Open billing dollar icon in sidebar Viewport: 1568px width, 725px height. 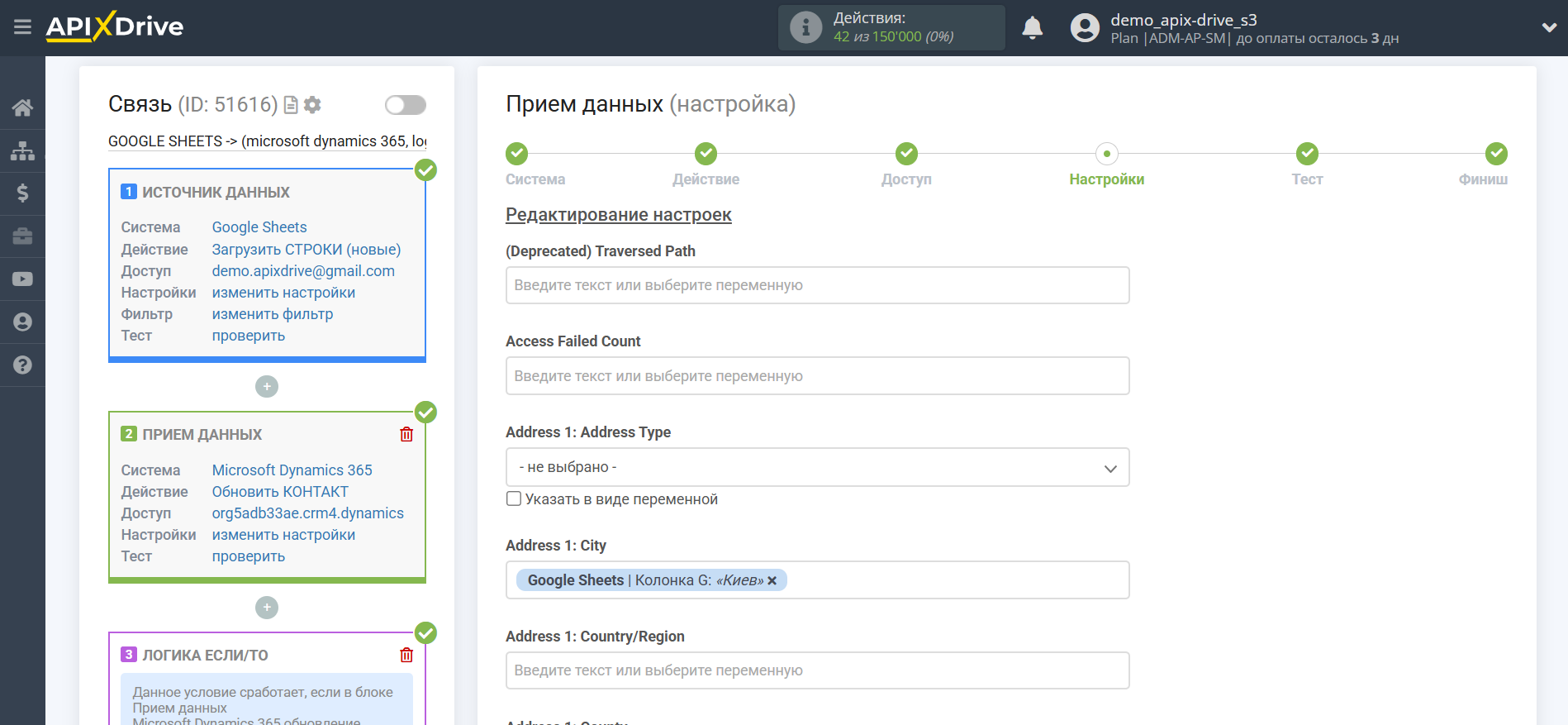tap(22, 193)
